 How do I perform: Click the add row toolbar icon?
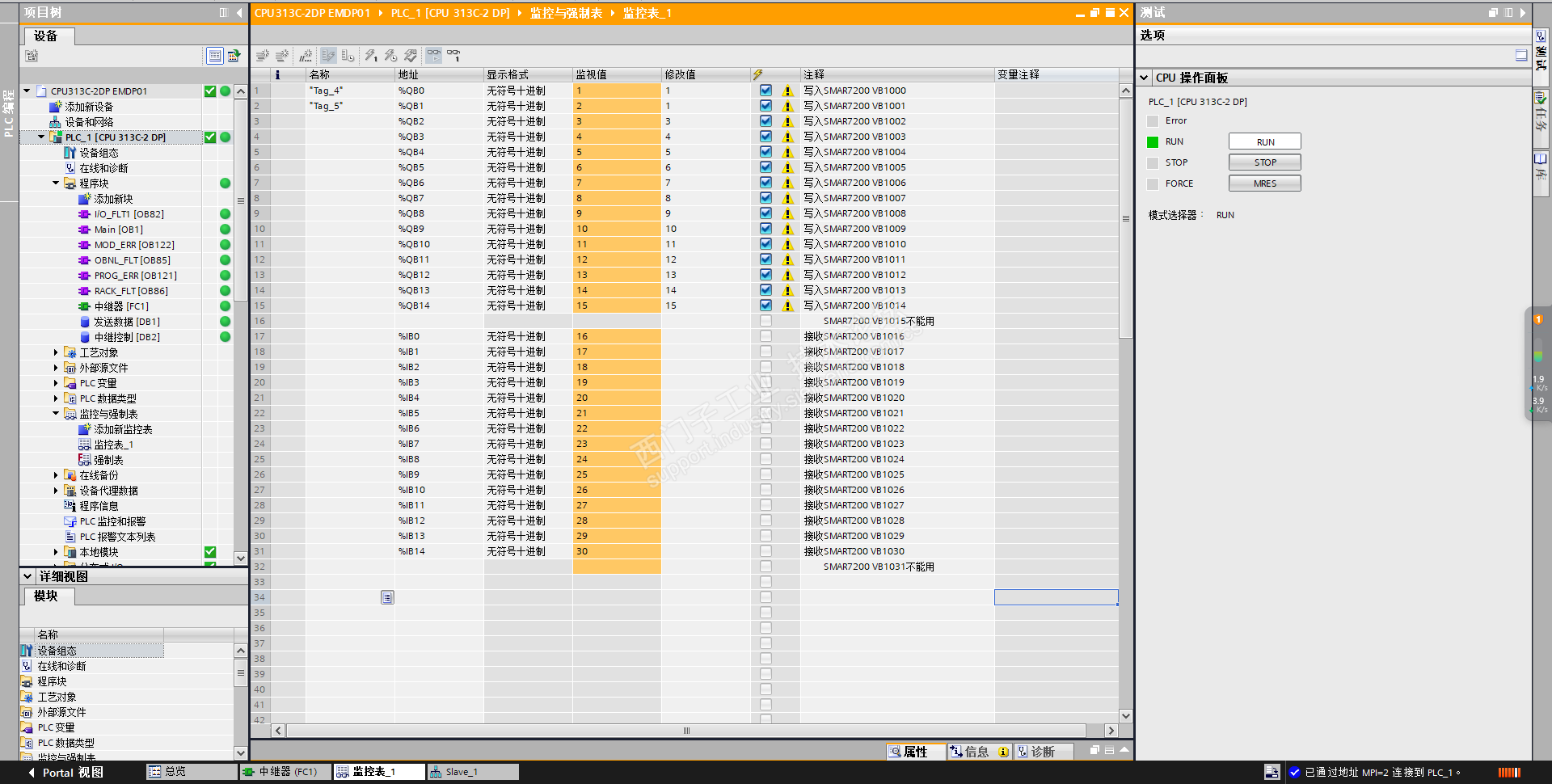(x=281, y=56)
